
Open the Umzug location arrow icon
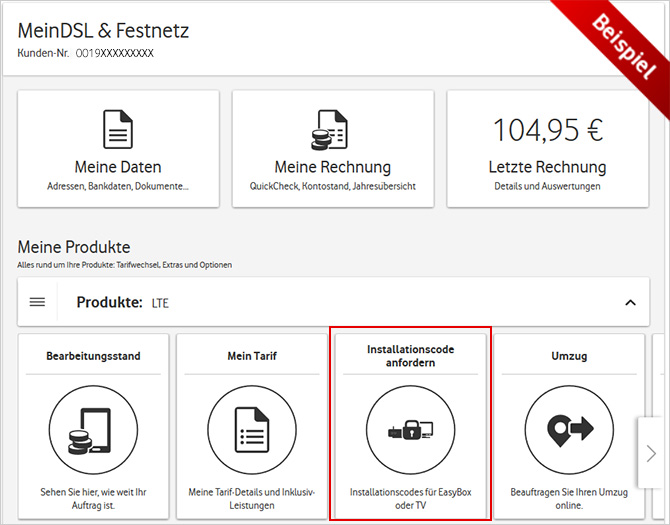coord(568,431)
